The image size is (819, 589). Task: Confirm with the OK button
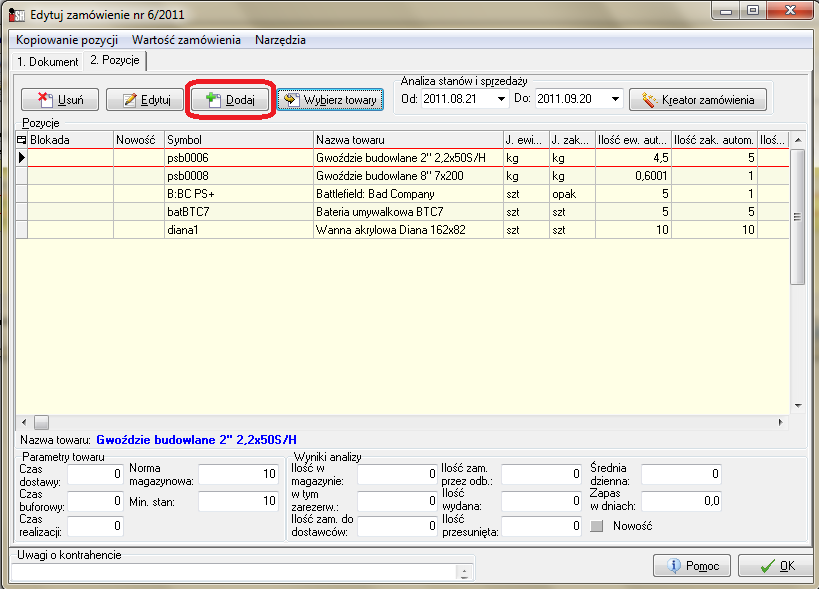click(777, 566)
